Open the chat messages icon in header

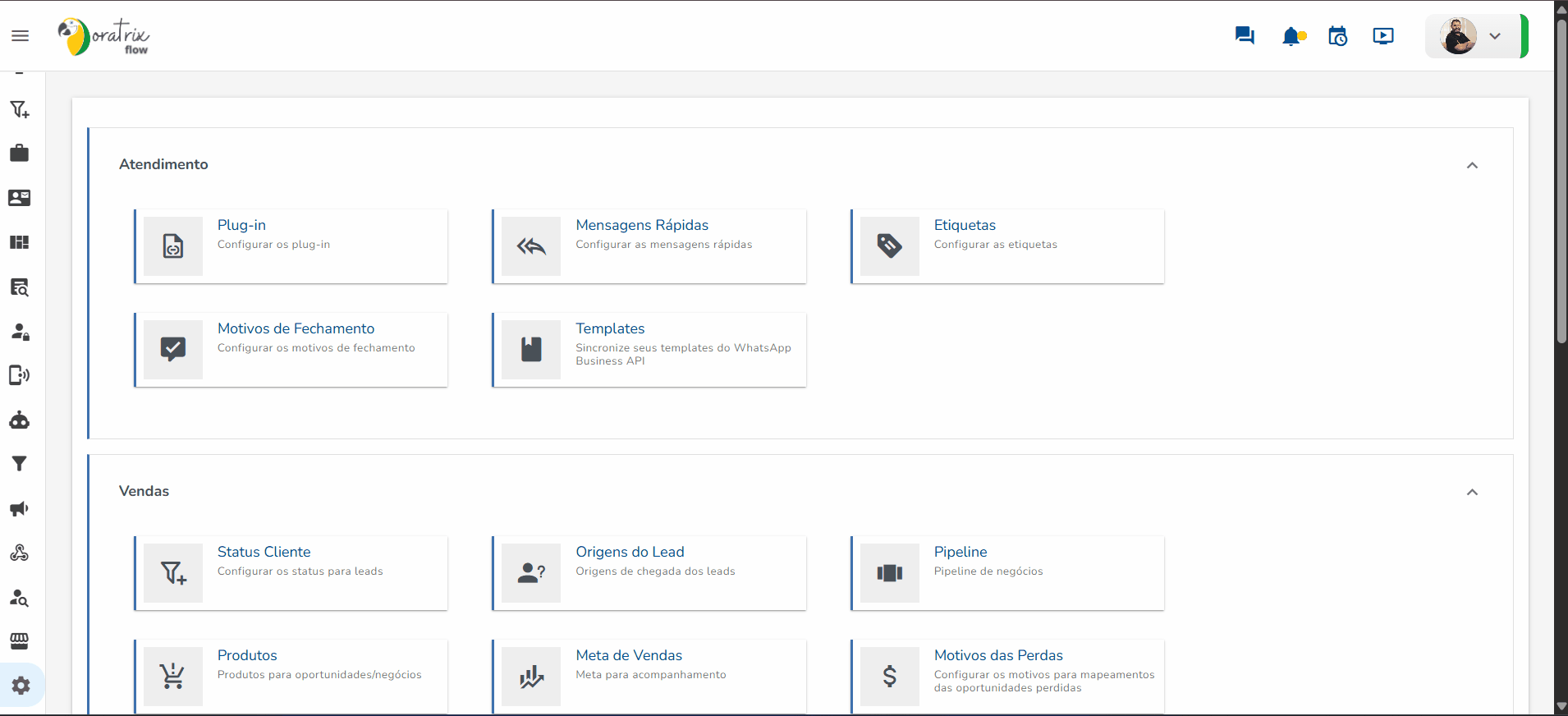coord(1245,35)
